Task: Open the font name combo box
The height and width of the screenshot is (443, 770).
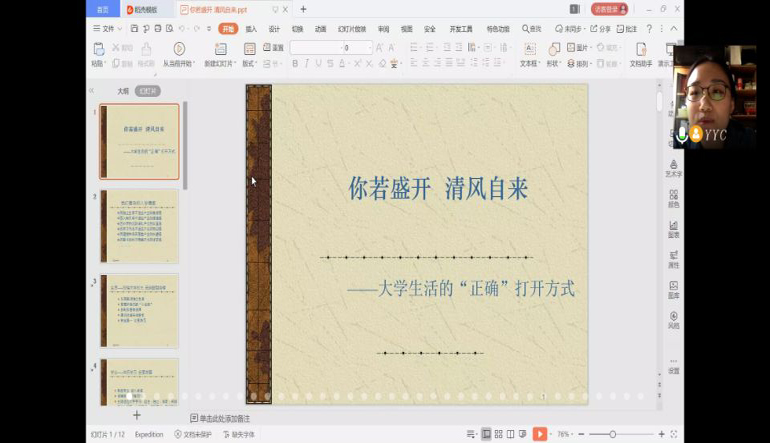Action: click(x=316, y=48)
